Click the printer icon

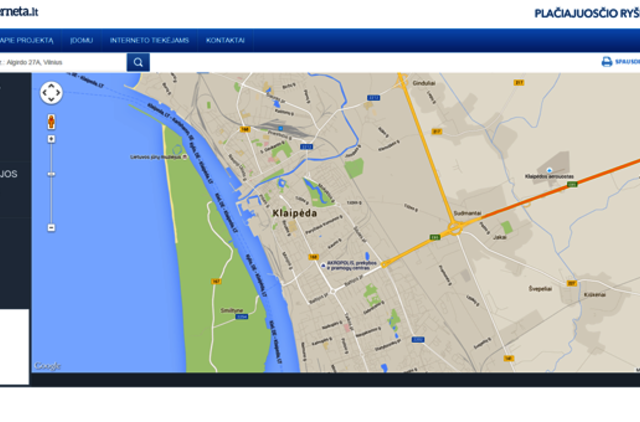(x=606, y=62)
